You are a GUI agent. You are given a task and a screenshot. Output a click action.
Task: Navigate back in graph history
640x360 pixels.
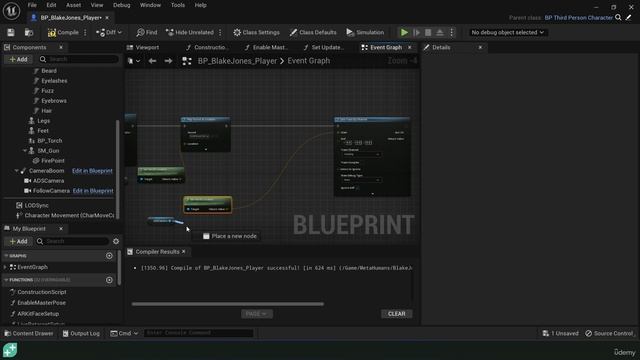point(152,61)
